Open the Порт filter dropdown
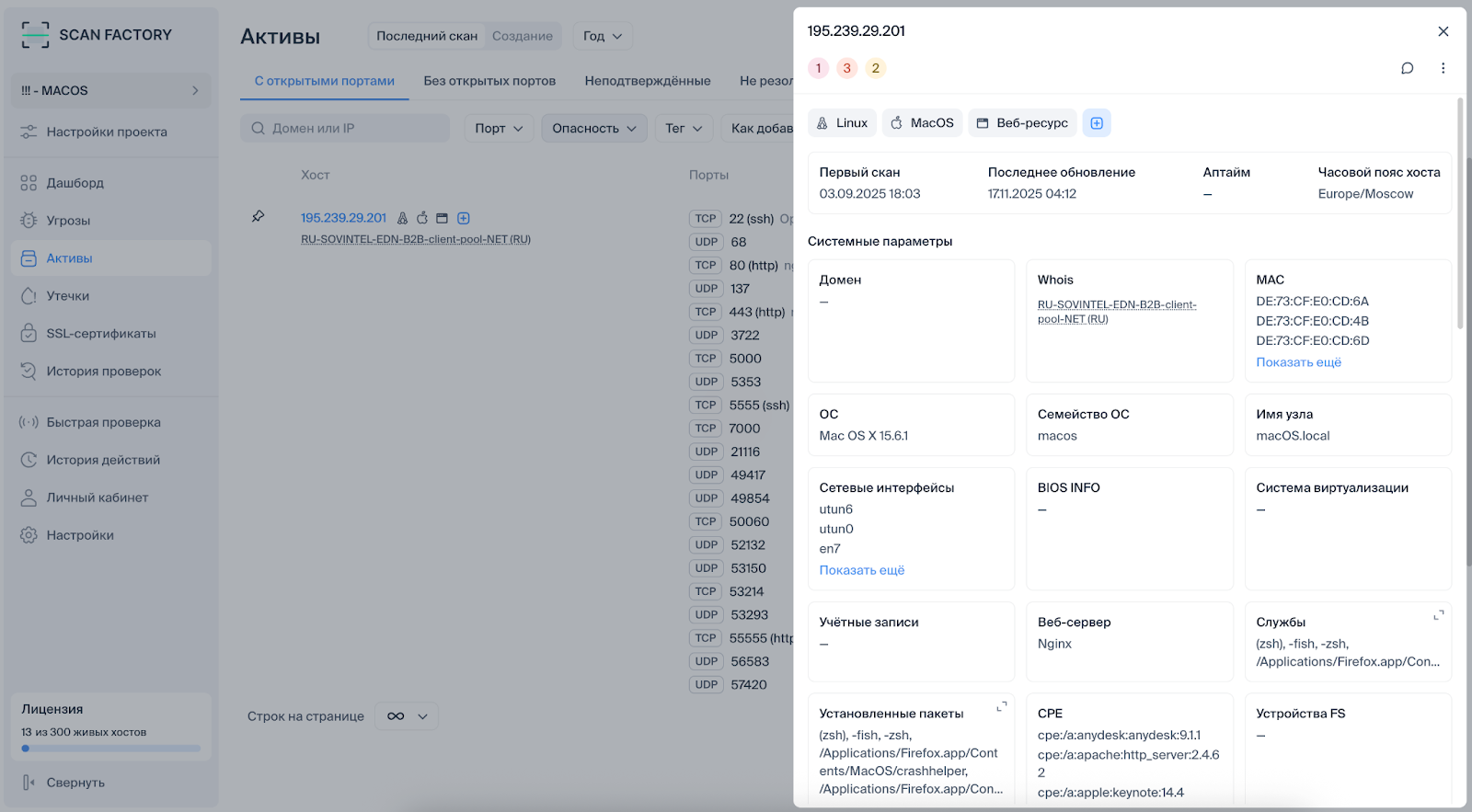The image size is (1472, 812). coord(499,129)
